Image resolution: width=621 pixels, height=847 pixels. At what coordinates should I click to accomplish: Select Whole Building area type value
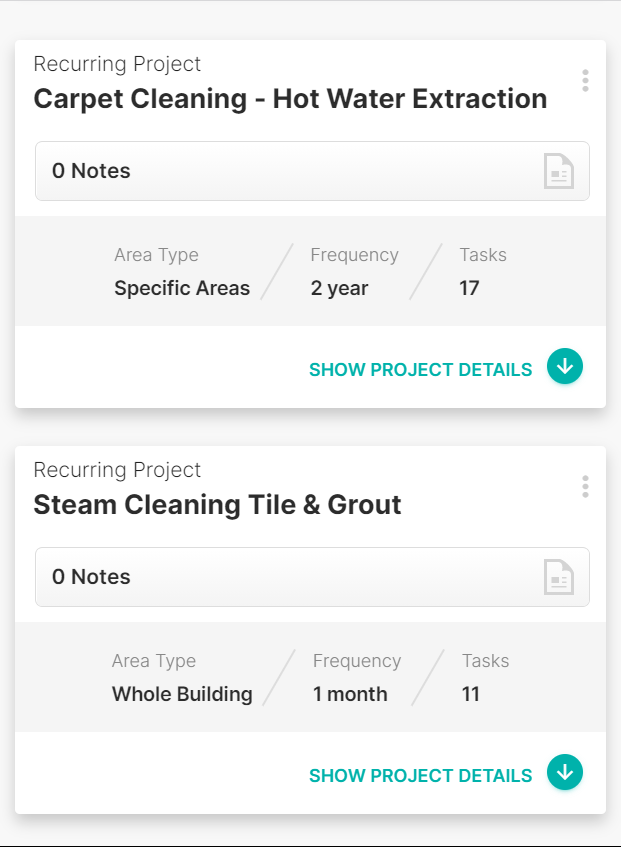click(182, 694)
